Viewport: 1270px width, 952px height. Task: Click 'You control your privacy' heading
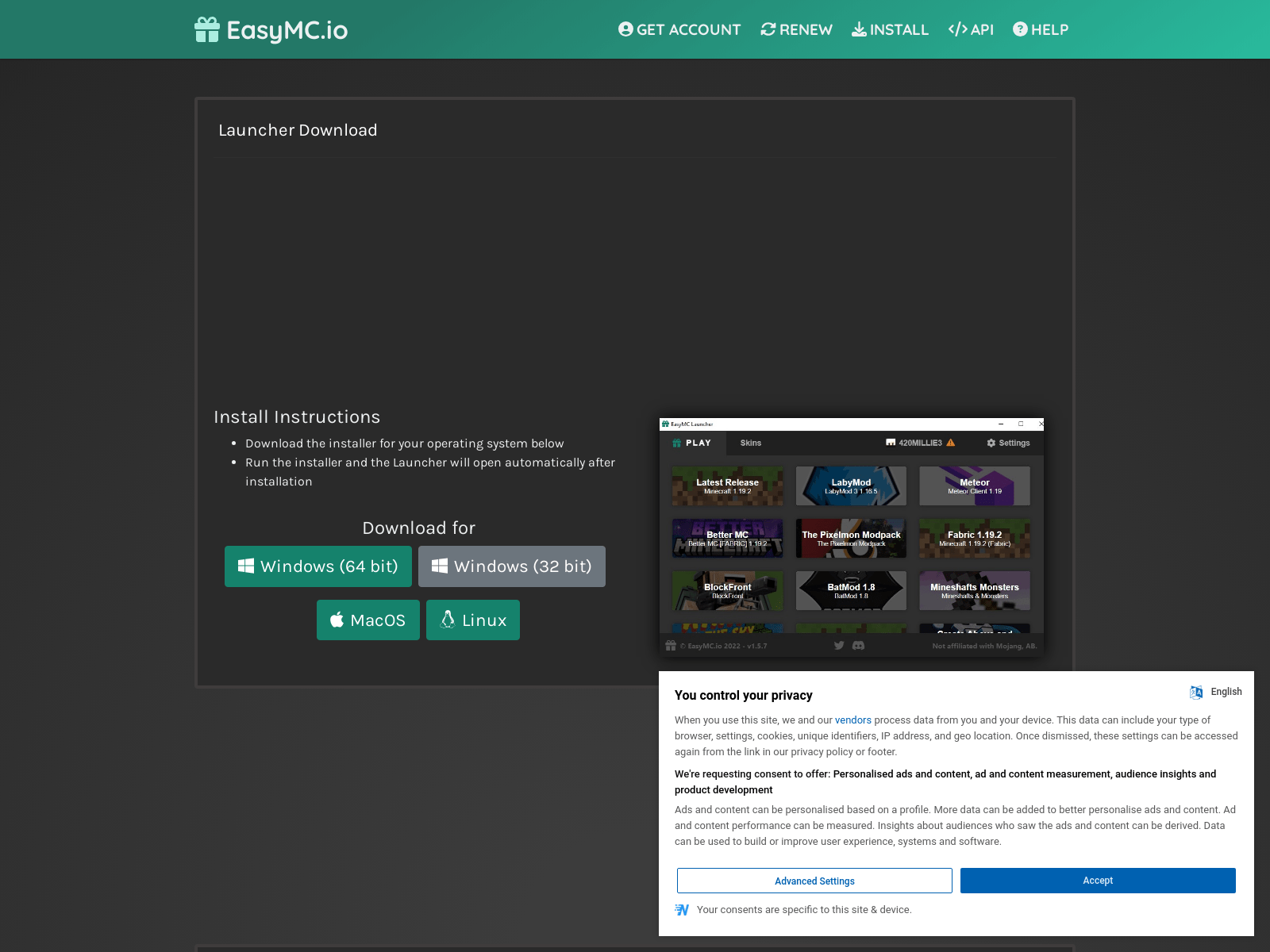(x=744, y=695)
